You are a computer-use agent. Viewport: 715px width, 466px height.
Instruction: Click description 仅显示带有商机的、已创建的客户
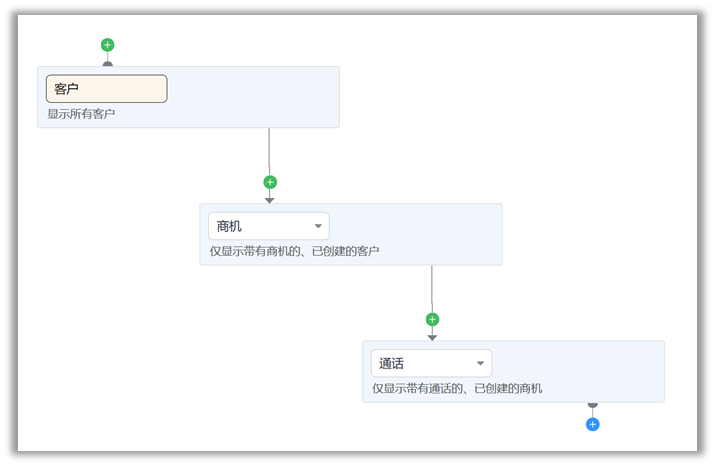point(294,251)
